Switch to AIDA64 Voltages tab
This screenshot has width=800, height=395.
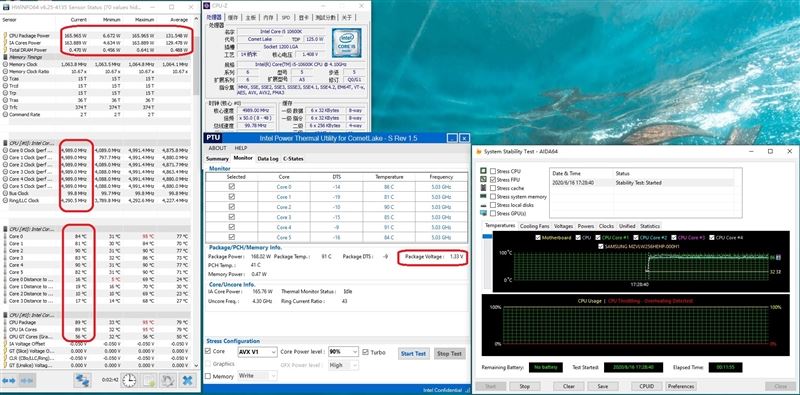tap(563, 226)
